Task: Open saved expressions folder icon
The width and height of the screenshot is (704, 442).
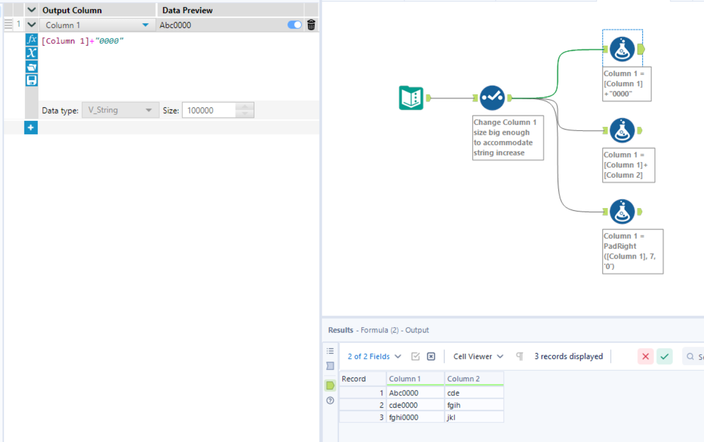Action: point(31,67)
